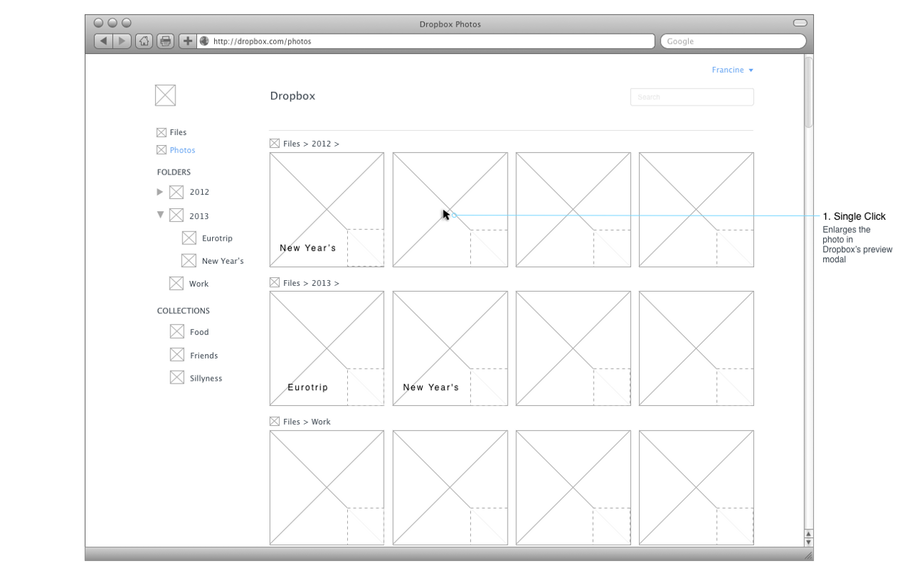Open the Photos section in sidebar

(x=183, y=150)
